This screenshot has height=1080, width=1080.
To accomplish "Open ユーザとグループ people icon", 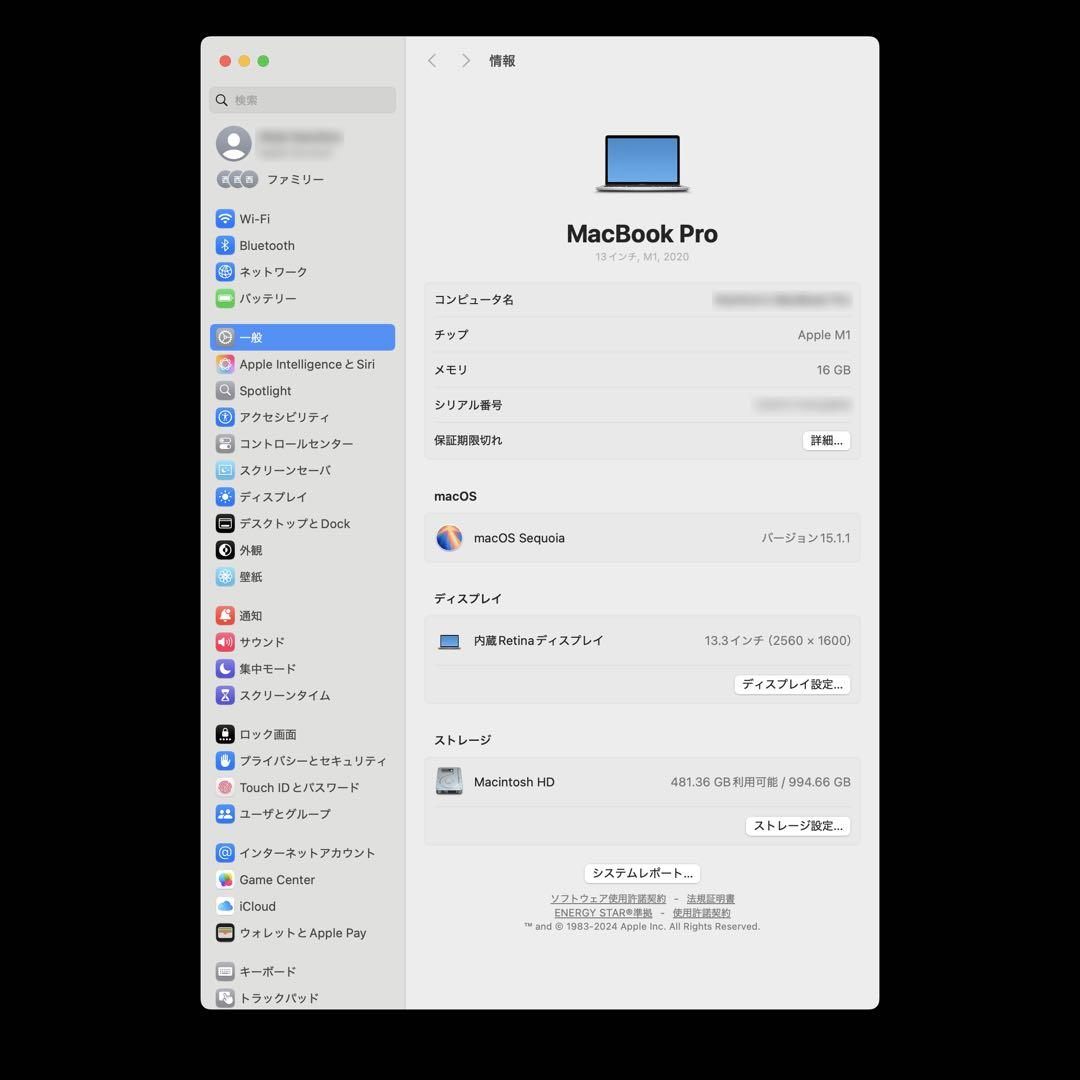I will [x=225, y=813].
